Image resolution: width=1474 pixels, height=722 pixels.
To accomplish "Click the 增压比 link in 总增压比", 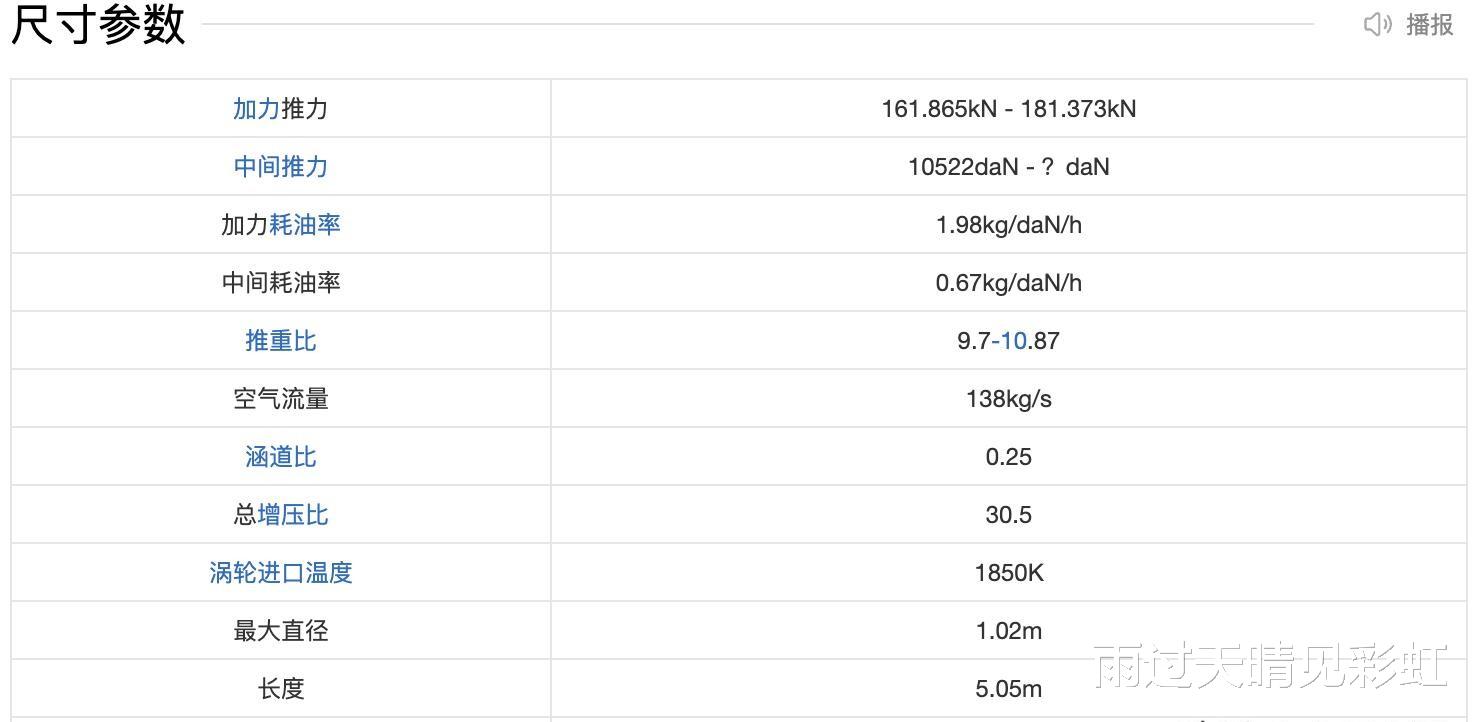I will (293, 514).
